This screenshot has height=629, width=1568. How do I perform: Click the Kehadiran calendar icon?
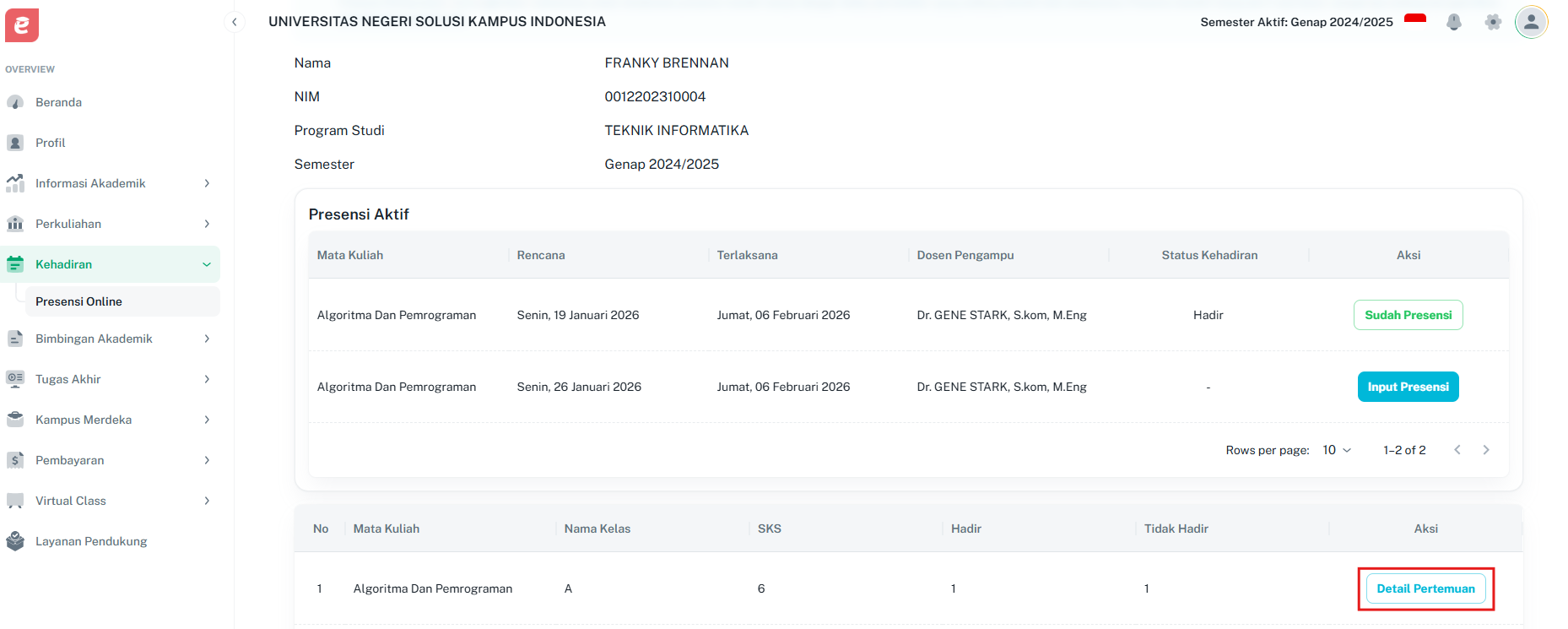click(15, 264)
